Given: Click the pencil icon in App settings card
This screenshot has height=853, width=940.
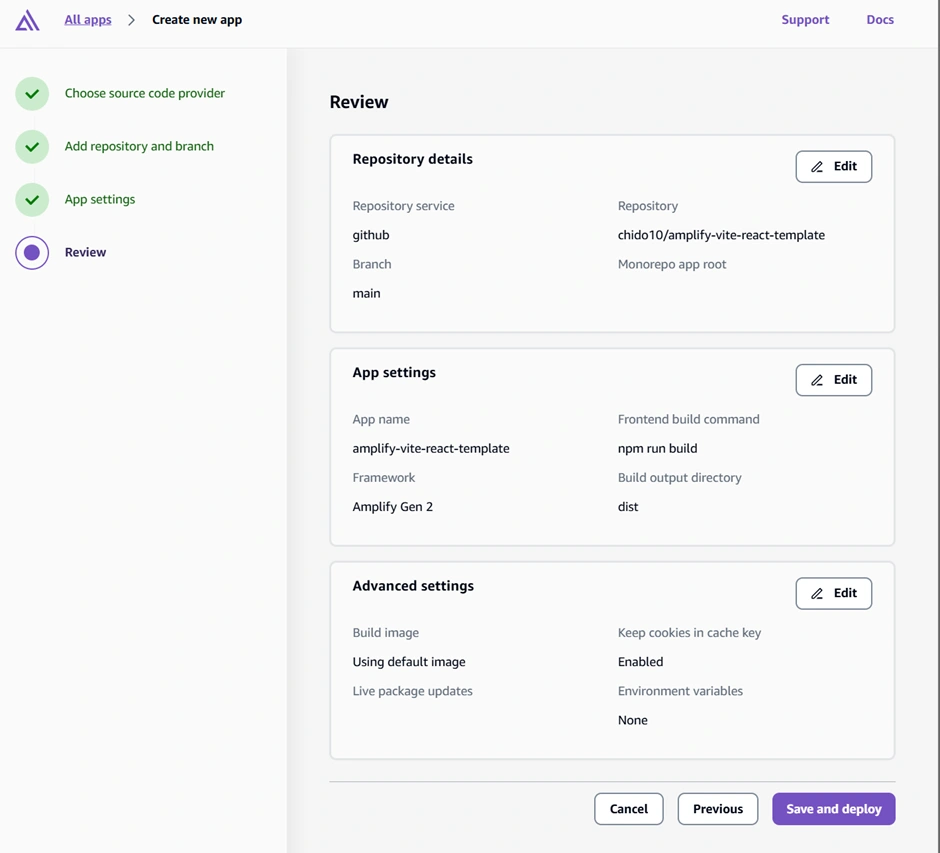Looking at the screenshot, I should (x=817, y=380).
